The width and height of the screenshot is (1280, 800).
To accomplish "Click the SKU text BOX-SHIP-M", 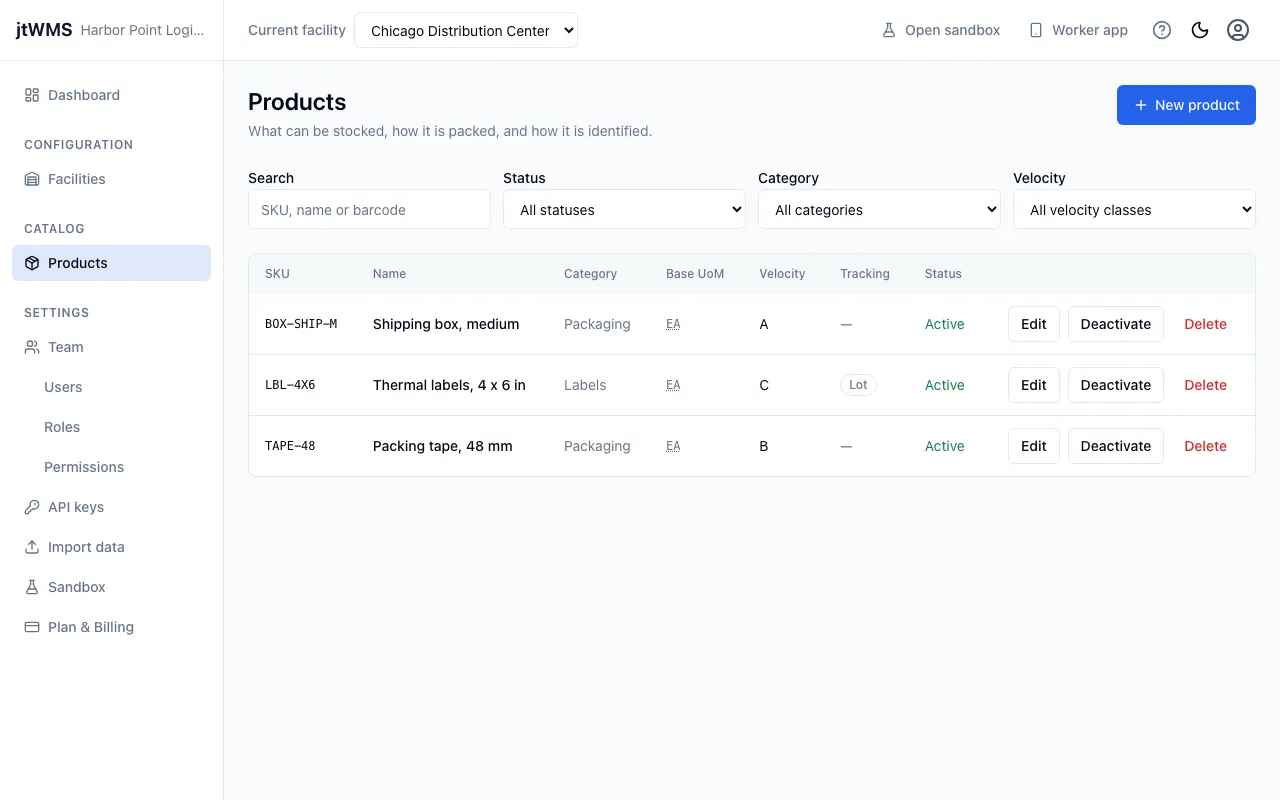I will (301, 324).
